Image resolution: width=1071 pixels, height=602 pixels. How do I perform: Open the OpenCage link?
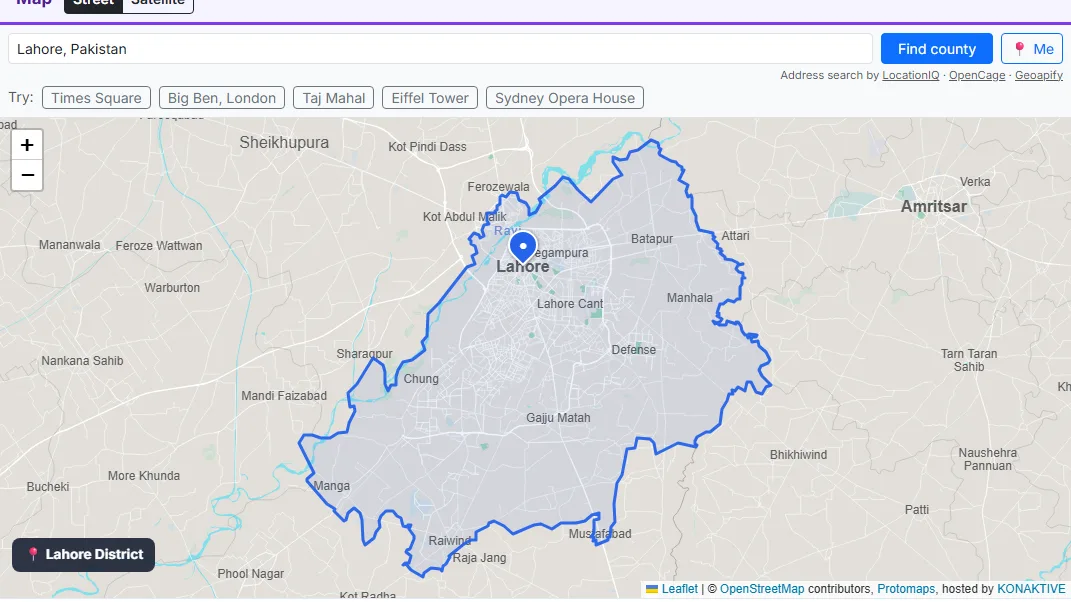977,75
